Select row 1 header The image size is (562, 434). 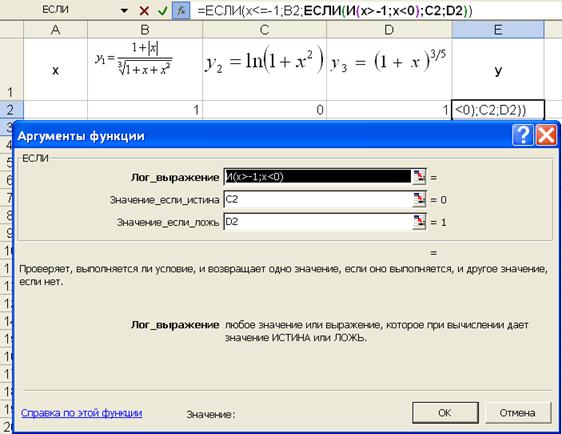point(11,69)
